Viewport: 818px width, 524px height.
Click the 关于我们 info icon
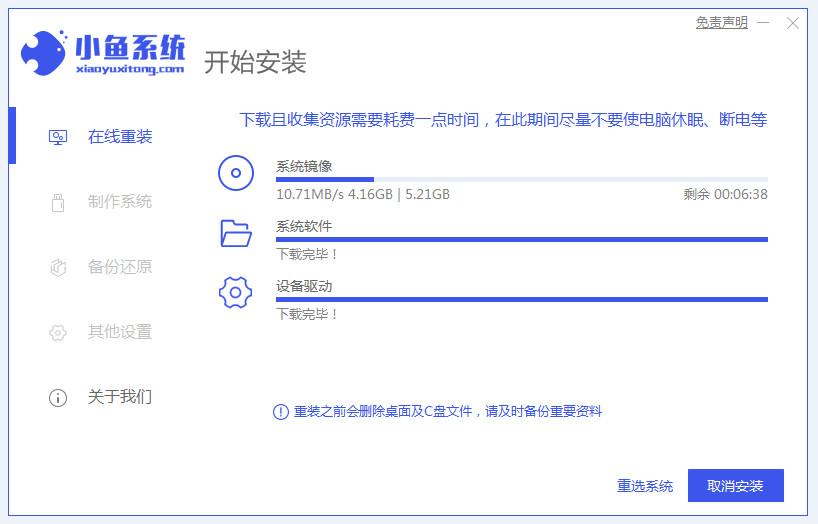click(x=58, y=397)
